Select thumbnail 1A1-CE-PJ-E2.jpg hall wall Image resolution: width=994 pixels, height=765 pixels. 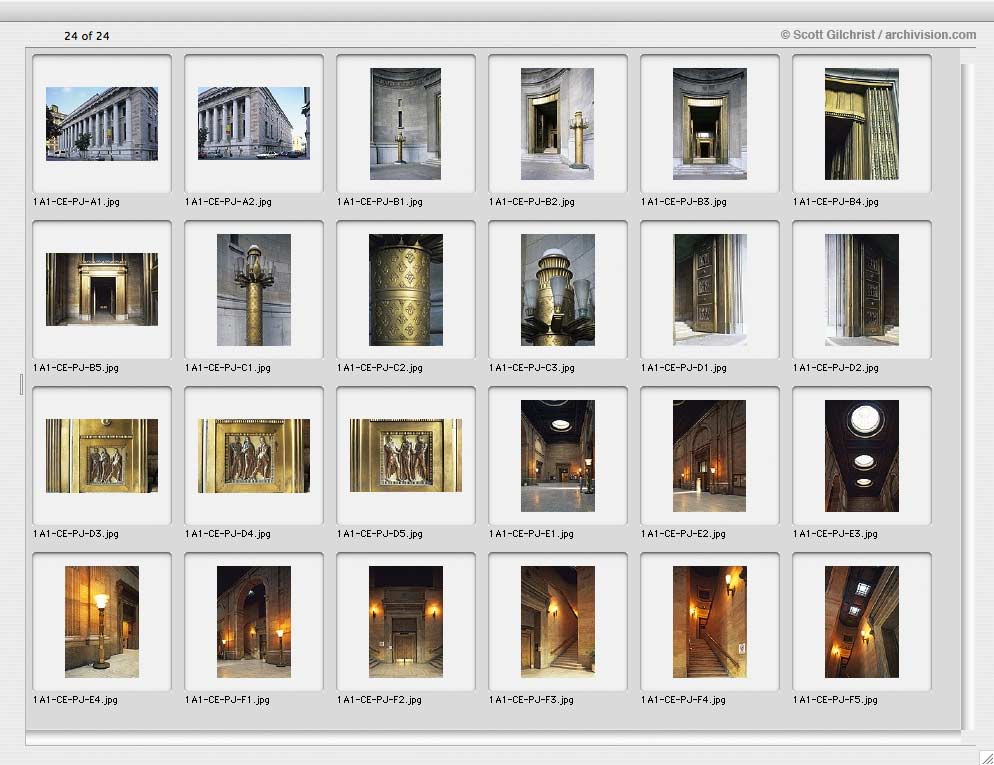point(709,456)
